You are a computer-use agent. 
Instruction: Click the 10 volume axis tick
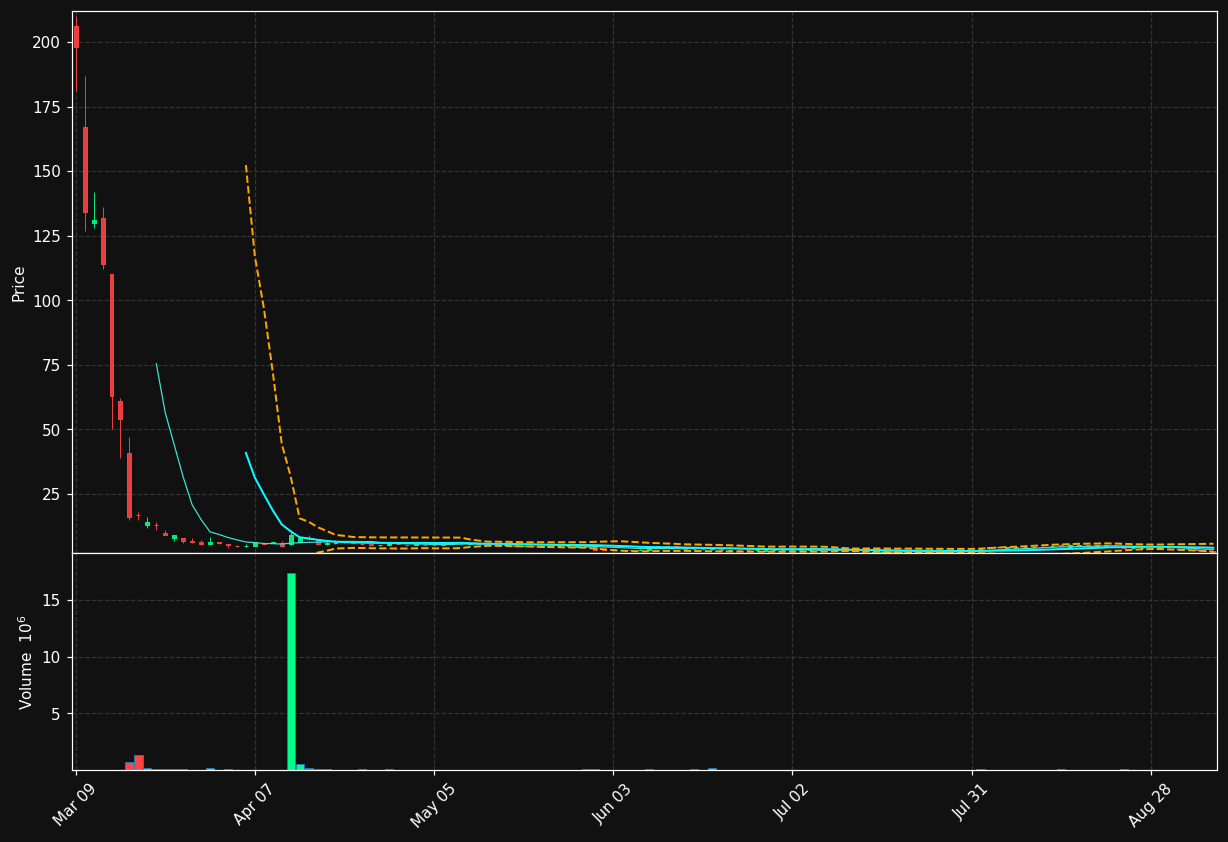[51, 657]
